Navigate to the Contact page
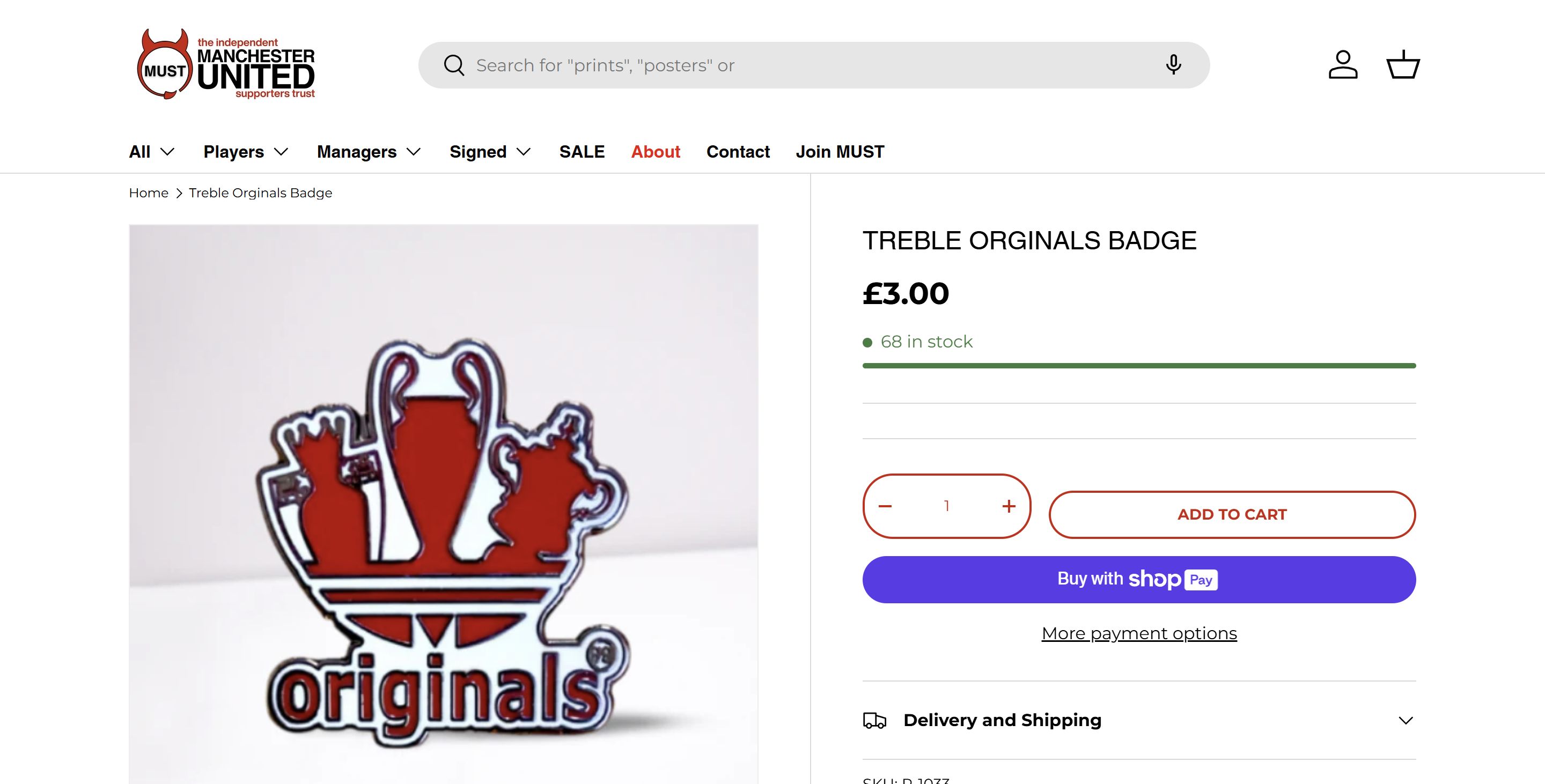 click(738, 152)
